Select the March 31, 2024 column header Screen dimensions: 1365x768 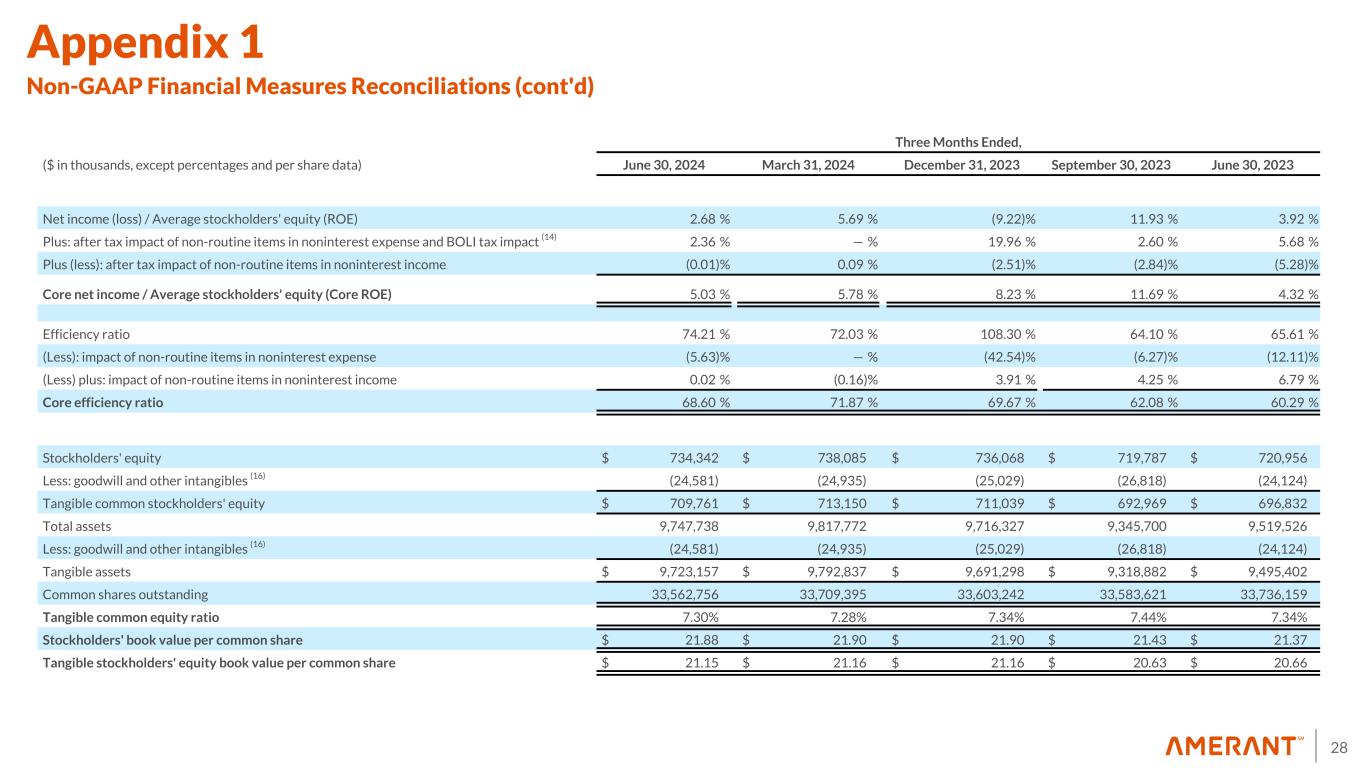[x=810, y=164]
